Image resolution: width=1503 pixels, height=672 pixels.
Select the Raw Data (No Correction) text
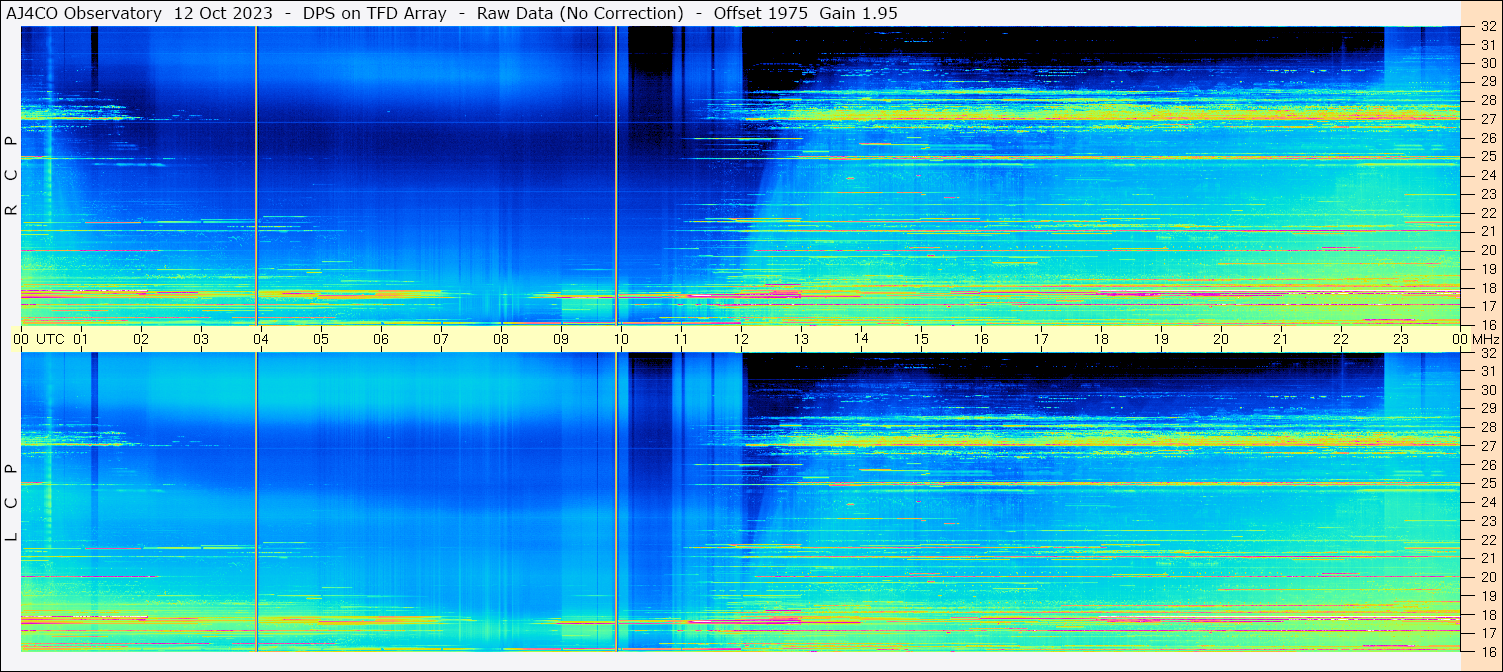(580, 13)
